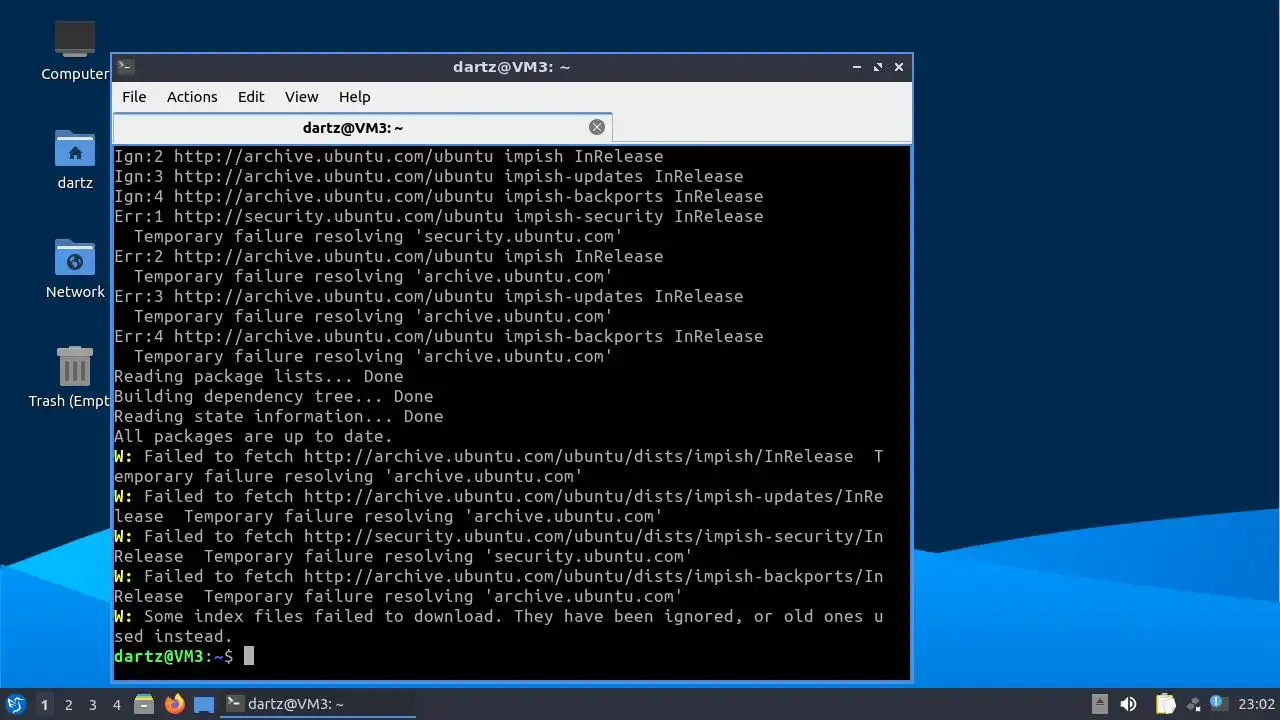Open the Help menu

pos(355,97)
